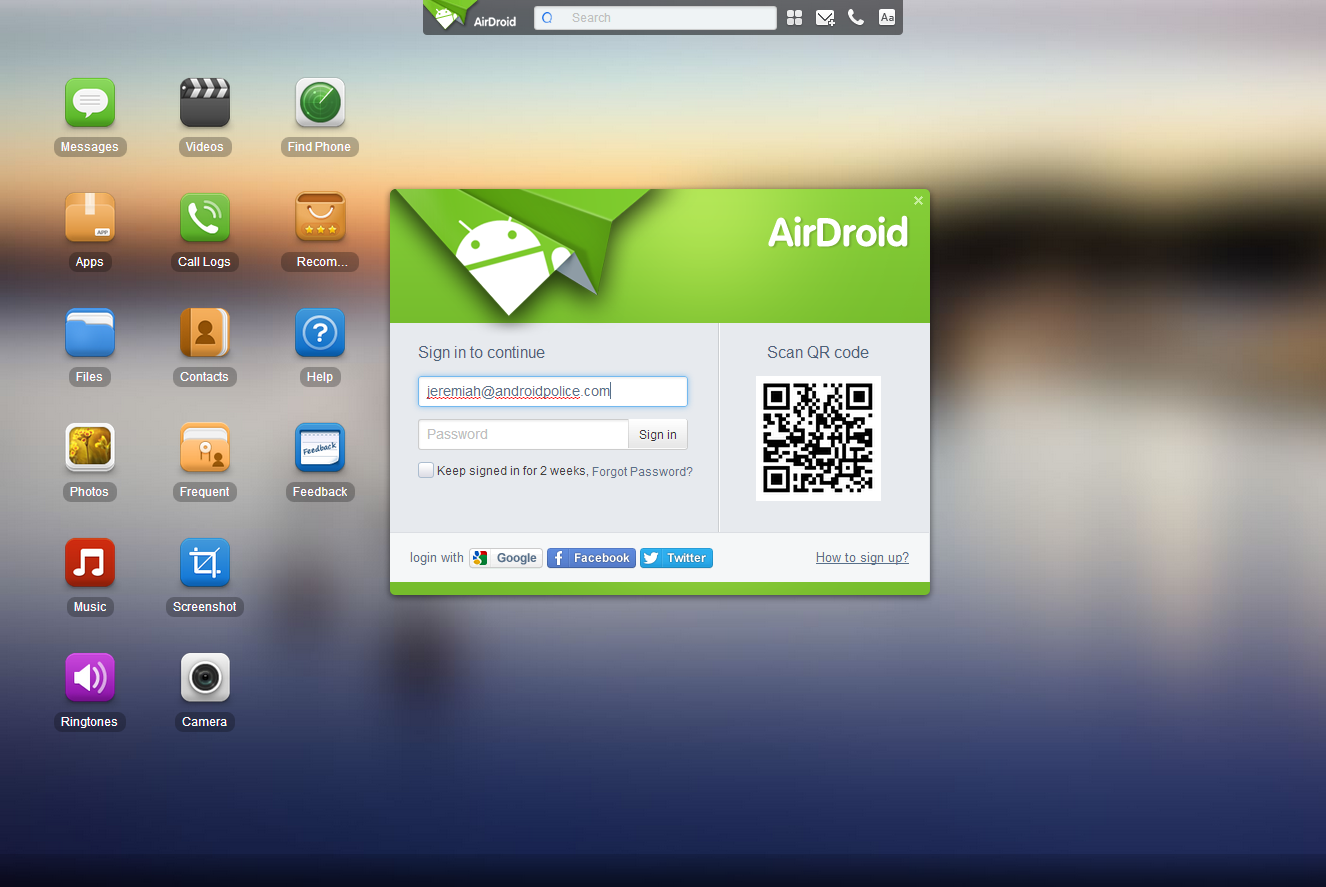Enable 'Keep signed in for 2 weeks'
The width and height of the screenshot is (1326, 887).
click(x=426, y=470)
